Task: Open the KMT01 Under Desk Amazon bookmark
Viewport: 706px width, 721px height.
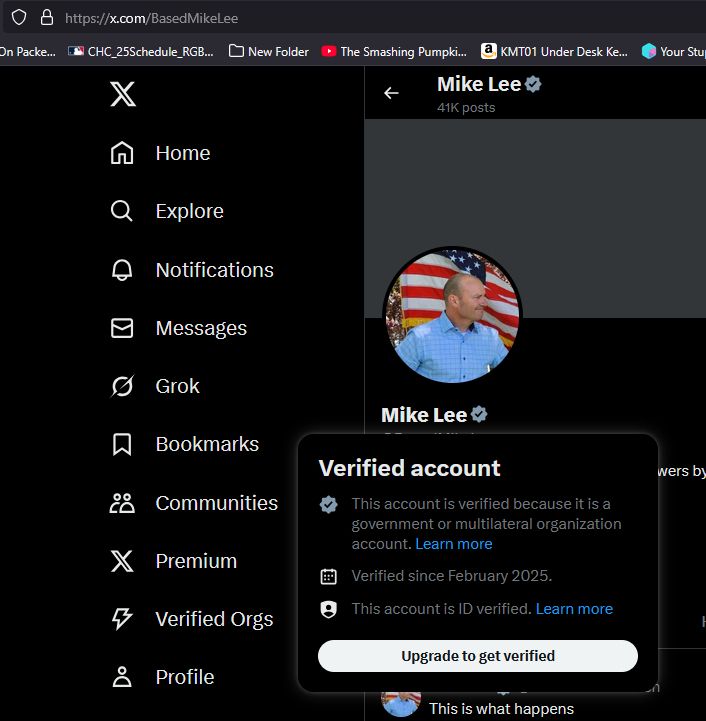Action: coord(554,52)
